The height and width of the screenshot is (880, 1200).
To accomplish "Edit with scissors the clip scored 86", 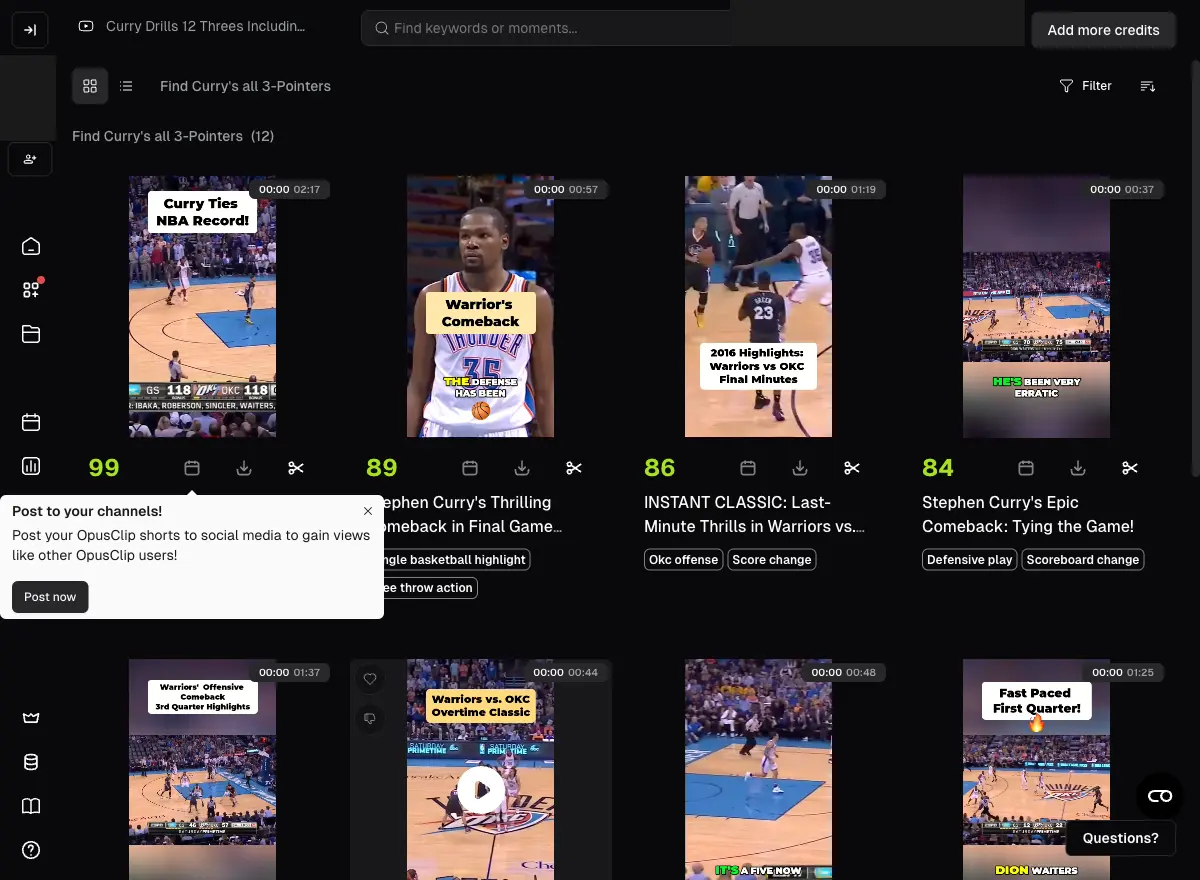I will tap(852, 468).
